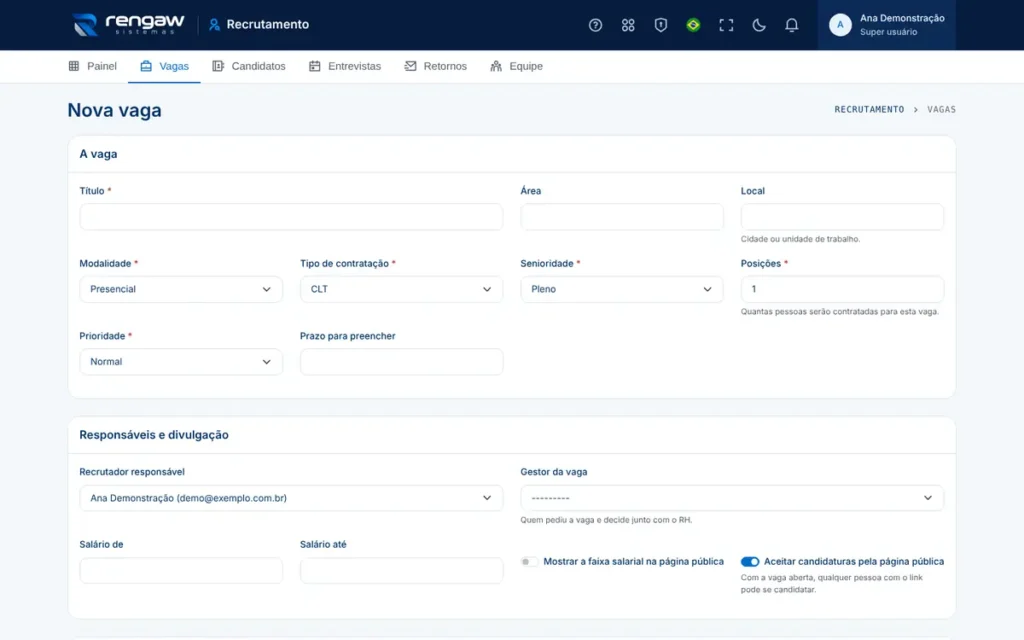Open the Ana Demonstração user menu
This screenshot has height=640, width=1024.
tap(887, 25)
